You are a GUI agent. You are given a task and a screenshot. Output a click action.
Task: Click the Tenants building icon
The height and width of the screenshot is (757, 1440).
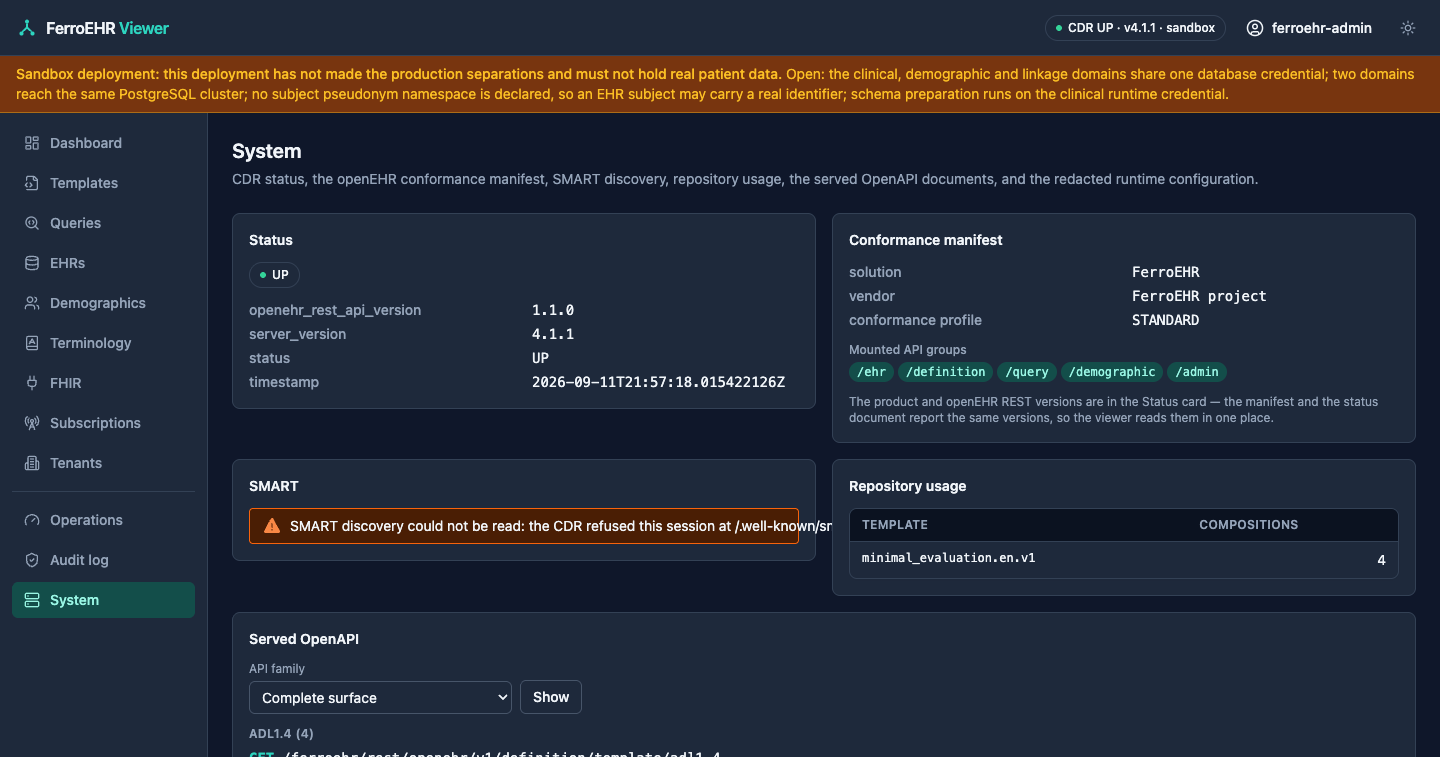coord(32,463)
